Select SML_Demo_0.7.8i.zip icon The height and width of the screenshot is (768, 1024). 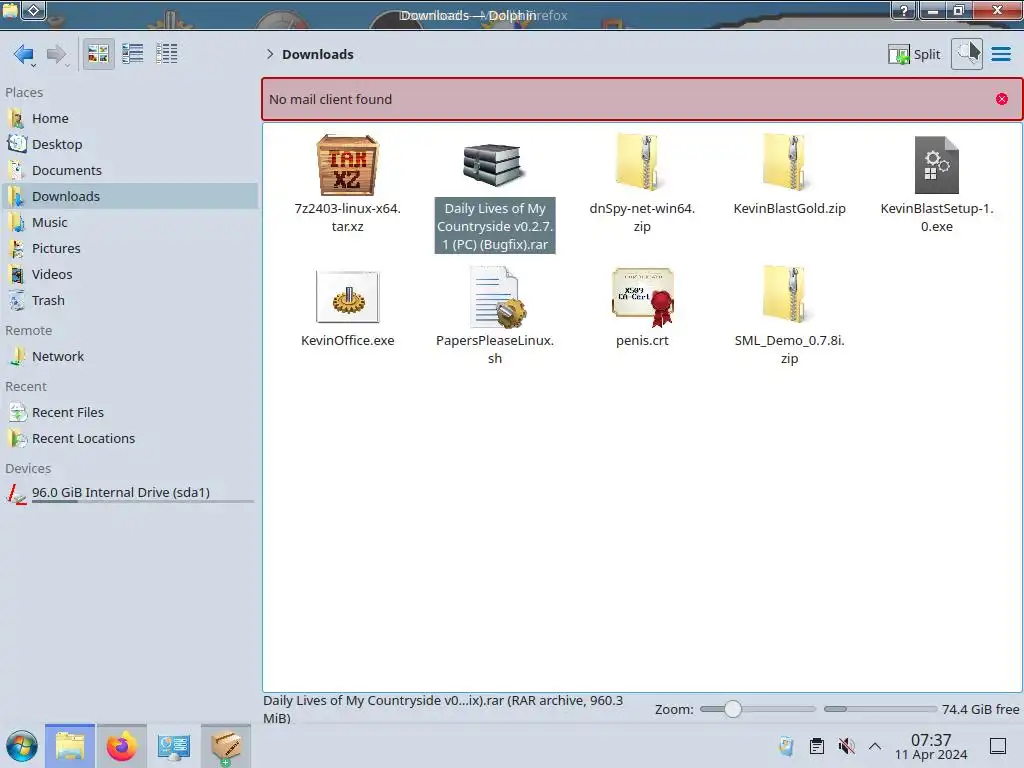(x=786, y=294)
